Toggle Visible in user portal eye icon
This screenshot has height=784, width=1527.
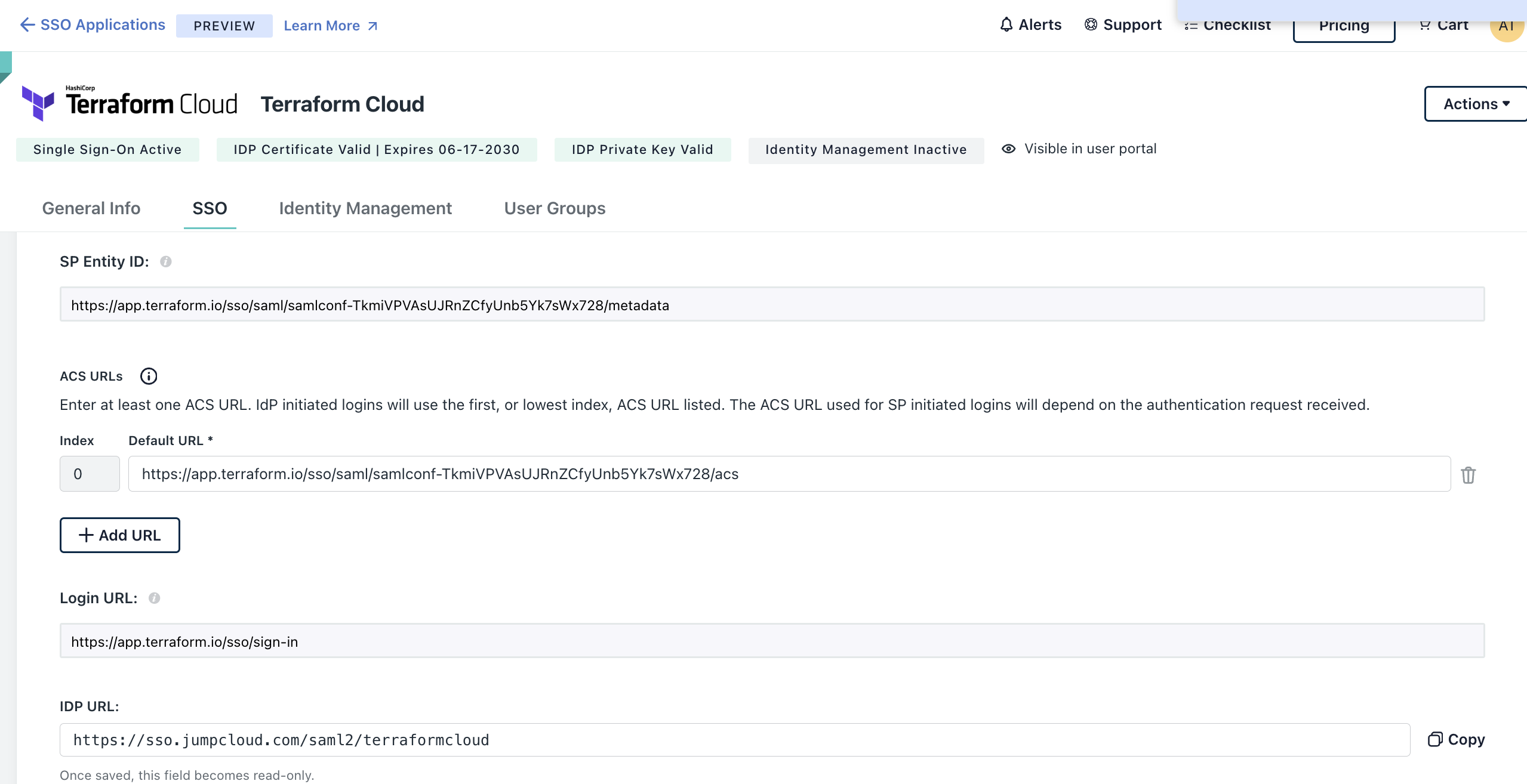[x=1008, y=149]
